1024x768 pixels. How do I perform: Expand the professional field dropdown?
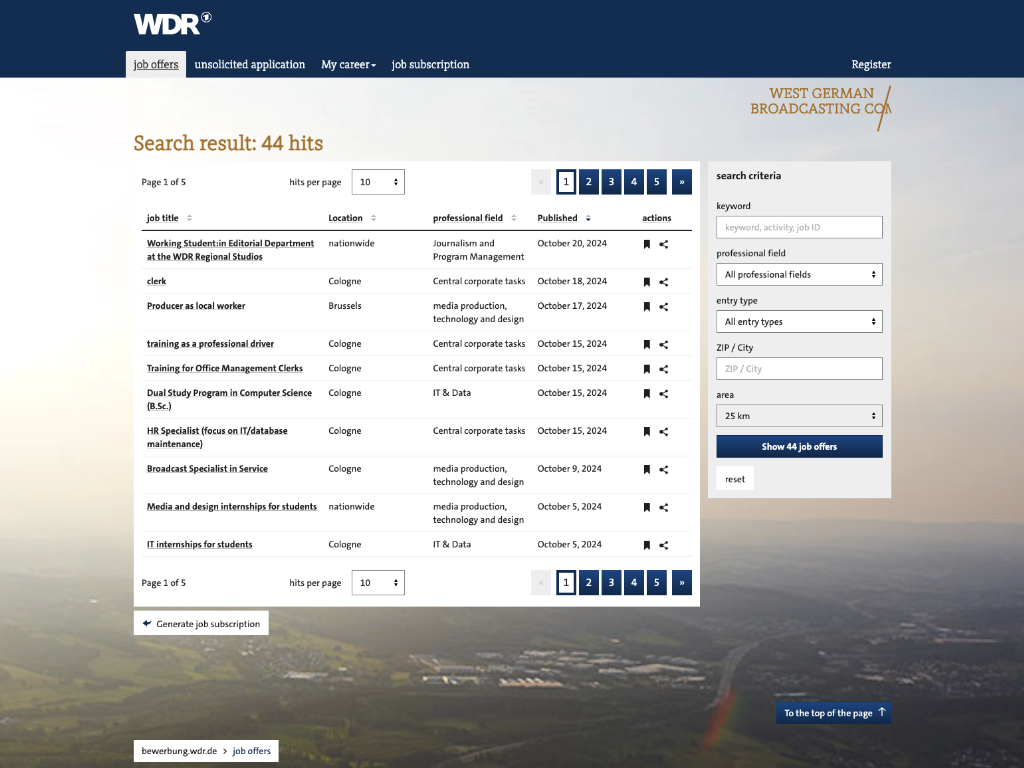pos(799,274)
